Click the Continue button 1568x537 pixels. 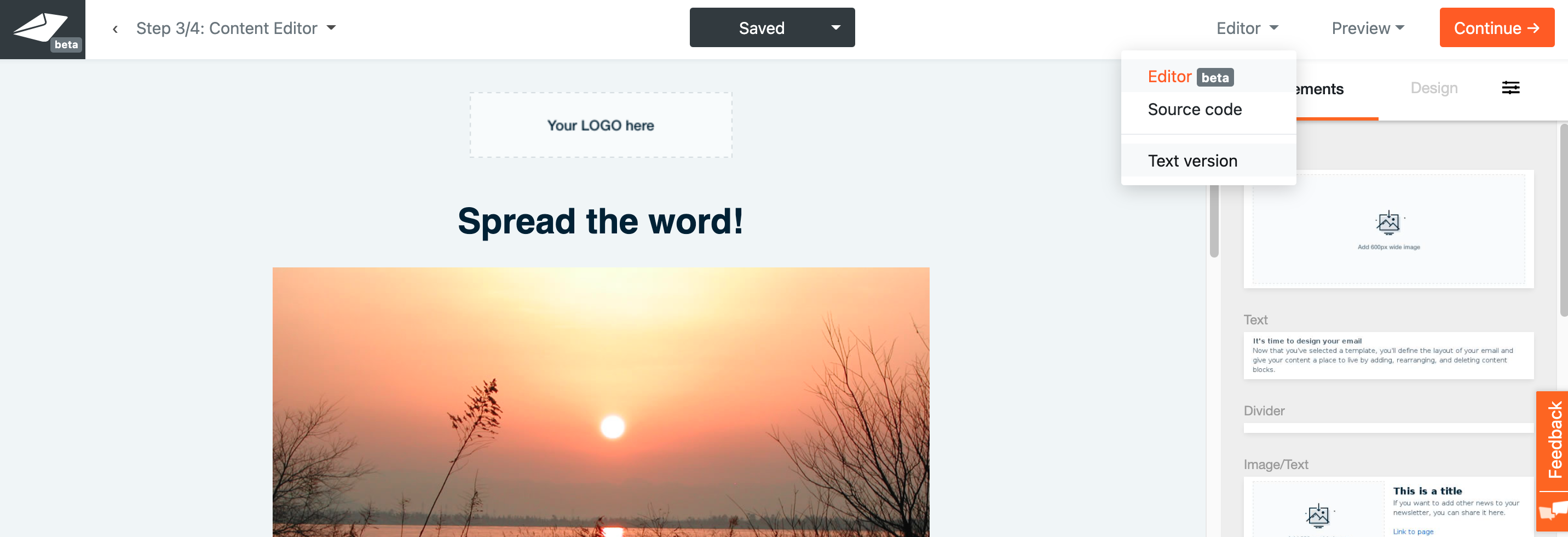(1496, 27)
